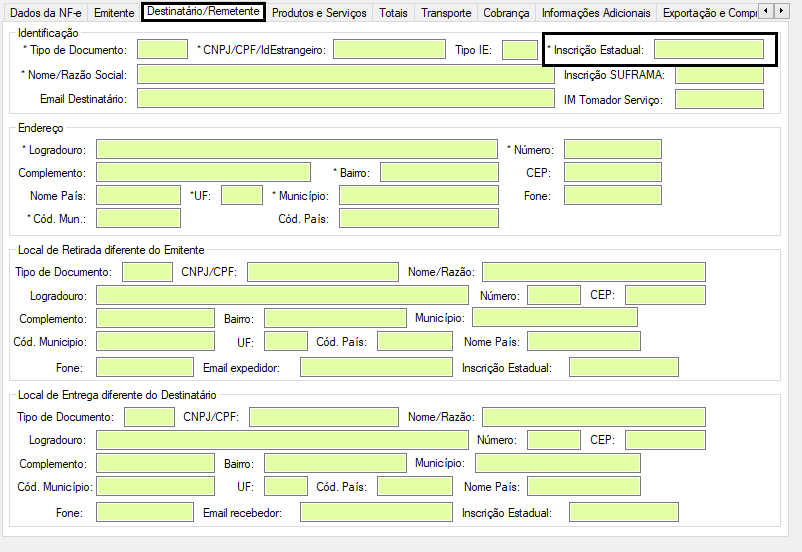The image size is (802, 552).
Task: Click Complemento field in Local de Retirada
Action: click(x=155, y=318)
